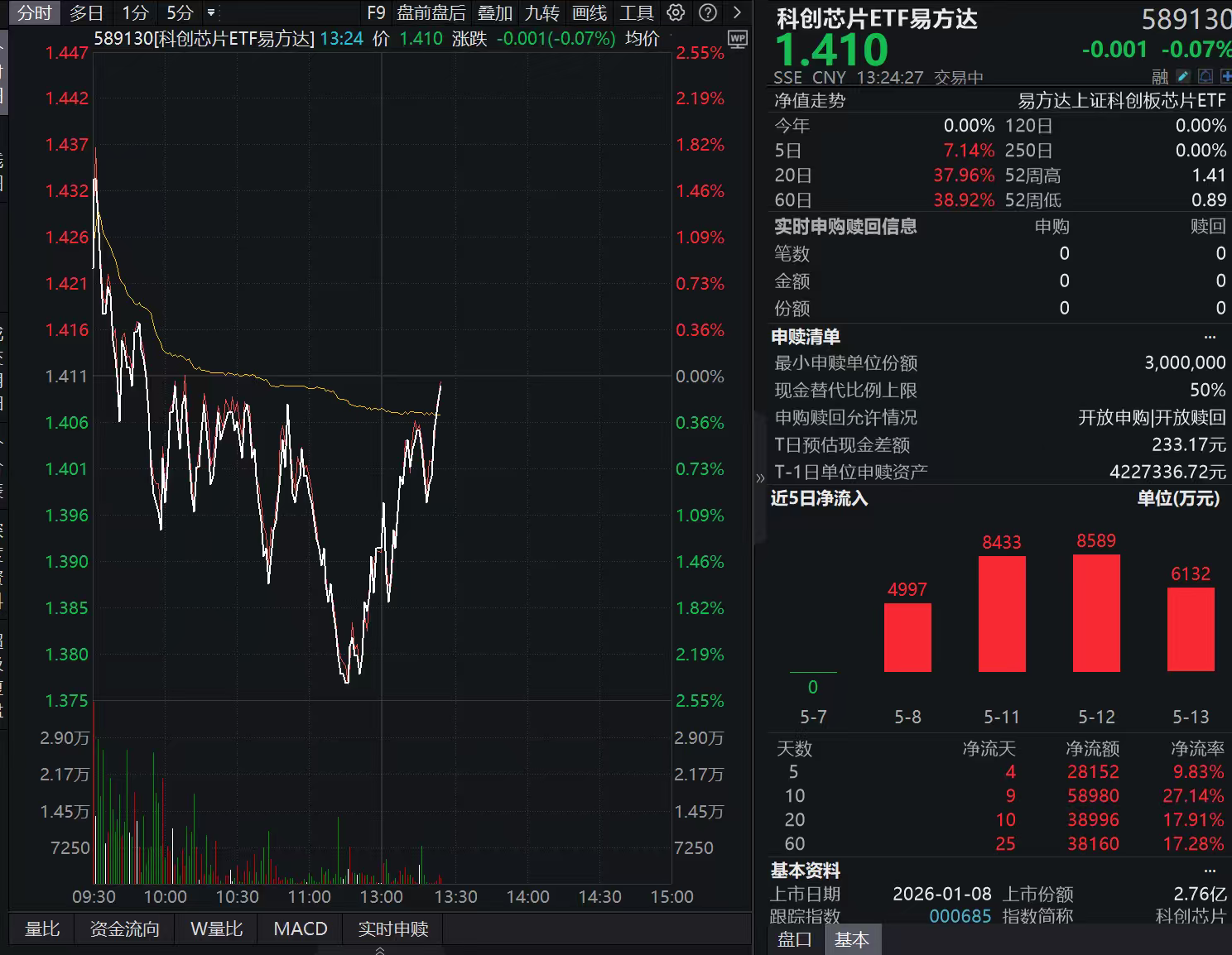
Task: Click the 5-13 net inflow bar 6132
Action: pyautogui.click(x=1191, y=629)
